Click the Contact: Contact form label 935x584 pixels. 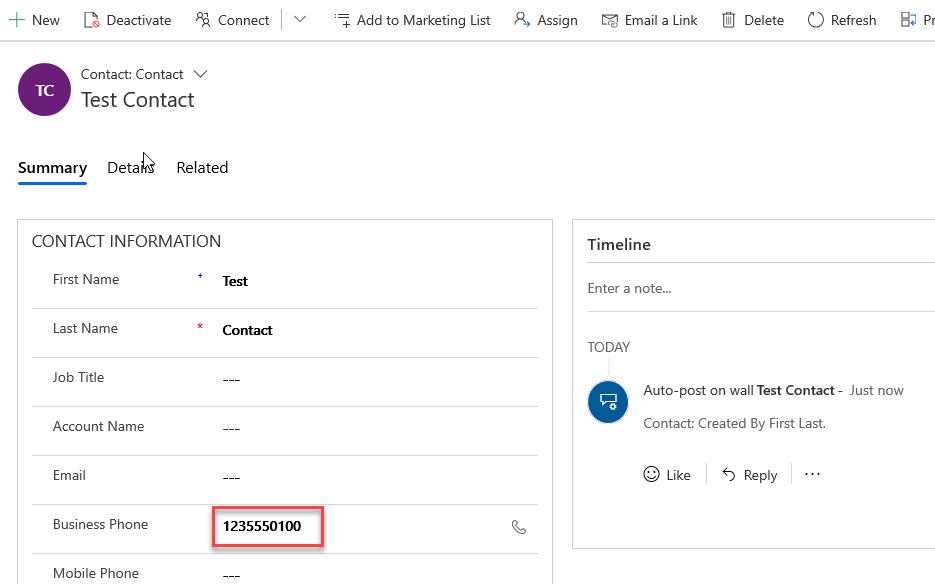click(132, 74)
